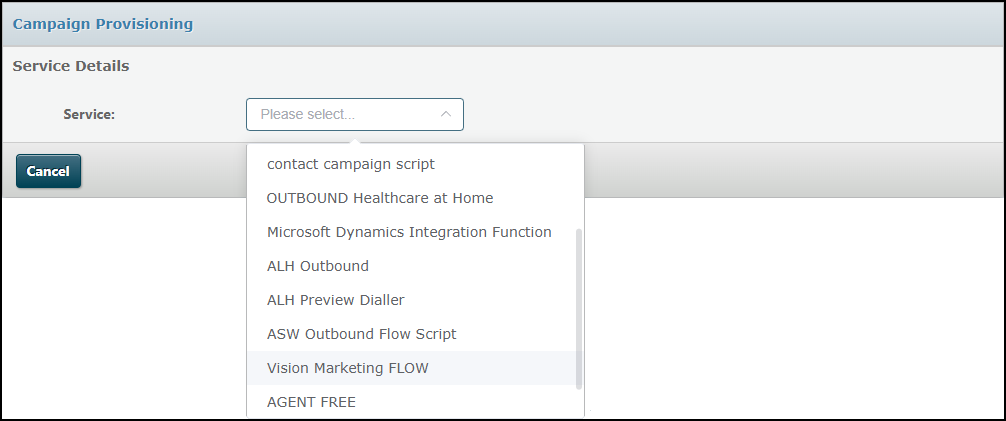1006x421 pixels.
Task: Select the 'ALH Outbound' entry
Action: [x=318, y=266]
